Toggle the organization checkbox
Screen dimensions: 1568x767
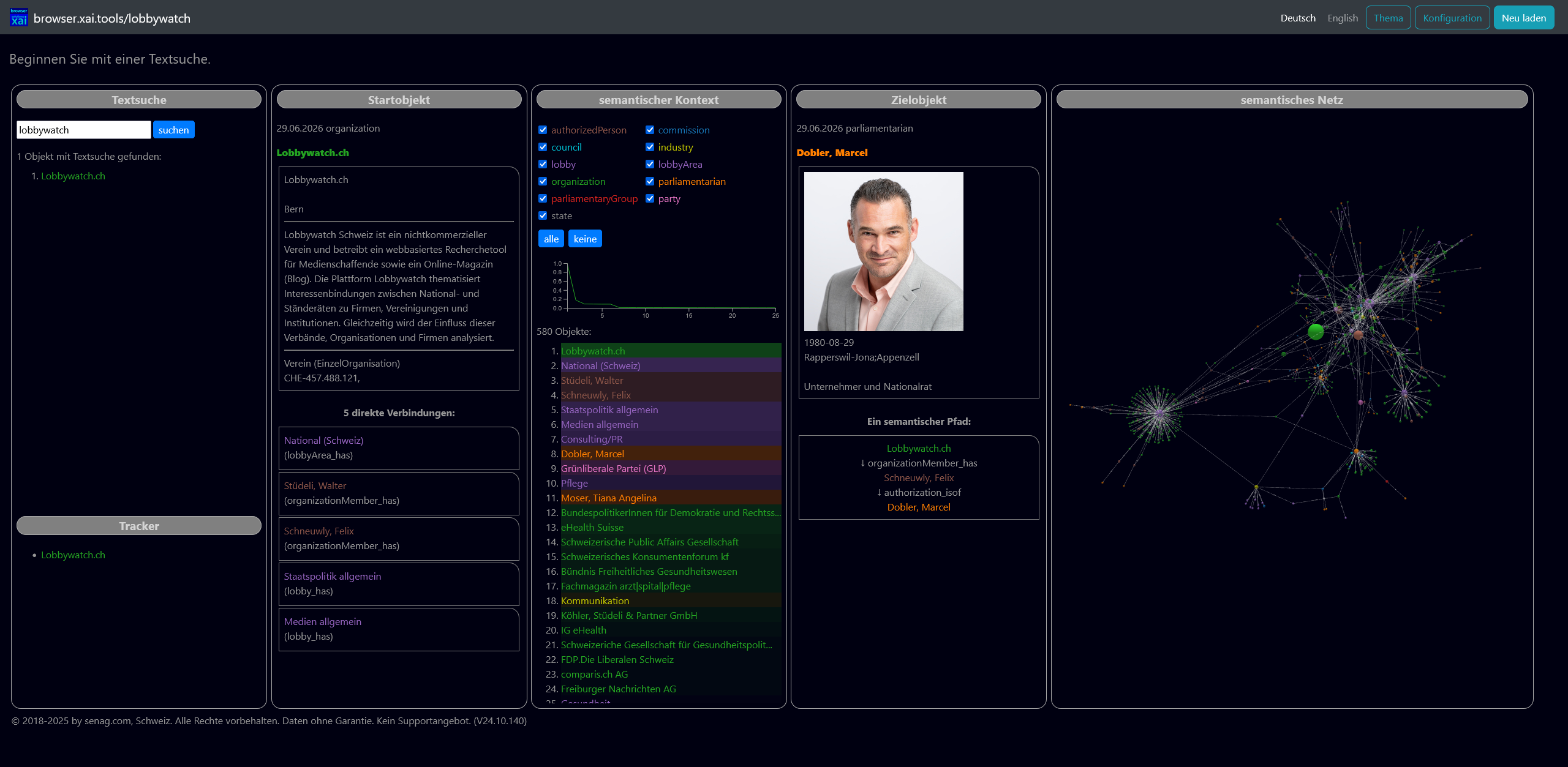point(543,181)
